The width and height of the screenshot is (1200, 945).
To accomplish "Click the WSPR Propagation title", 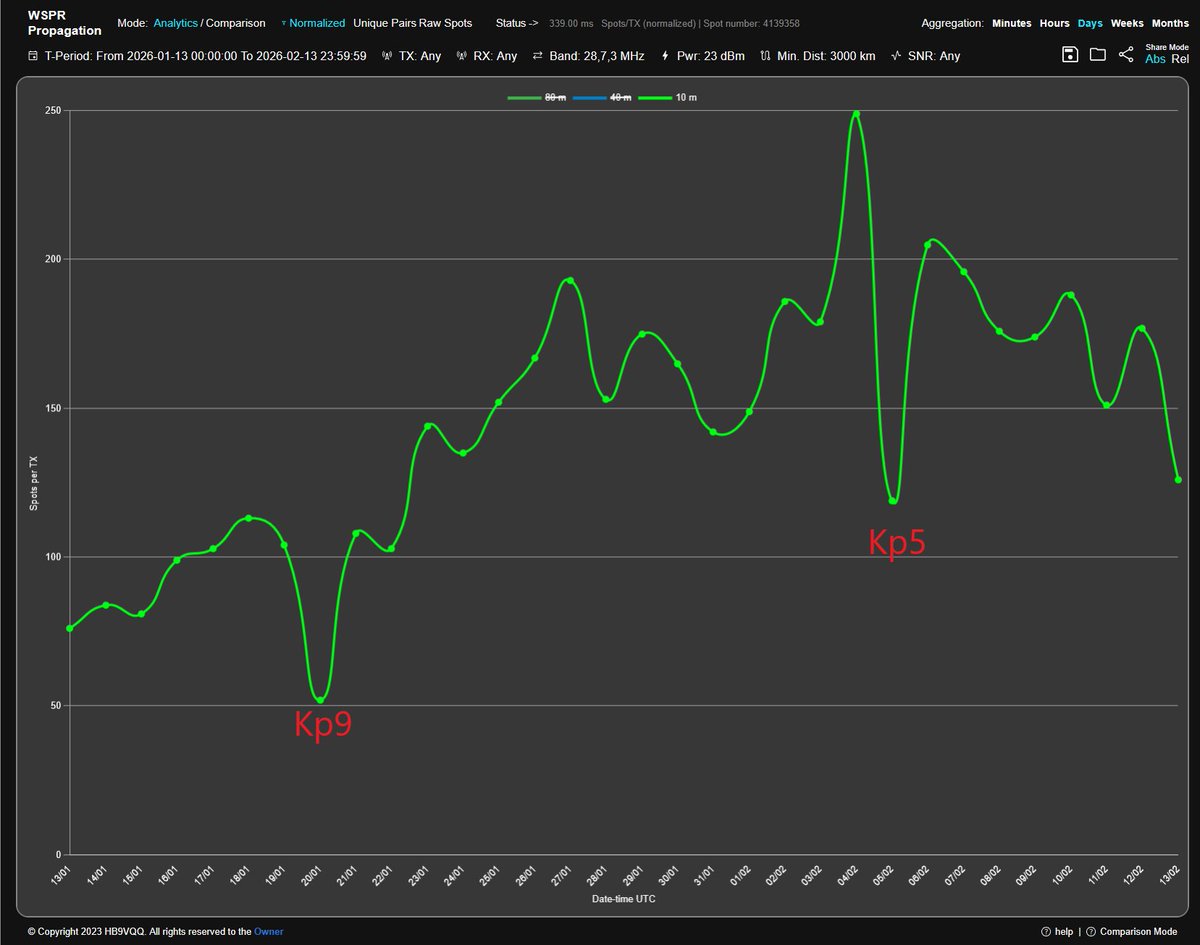I will pyautogui.click(x=64, y=23).
